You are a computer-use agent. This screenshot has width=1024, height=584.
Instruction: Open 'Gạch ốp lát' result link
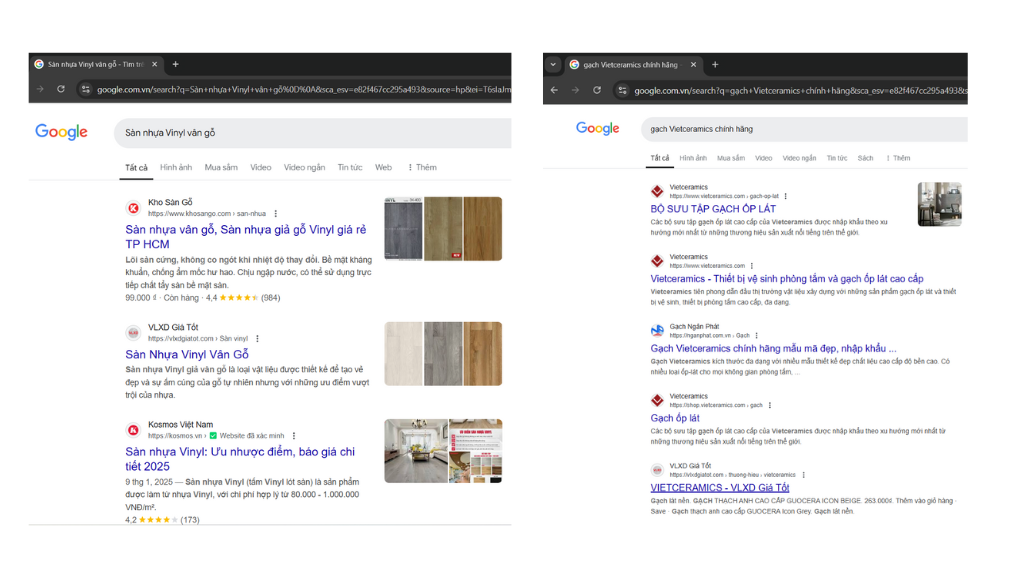(x=675, y=418)
